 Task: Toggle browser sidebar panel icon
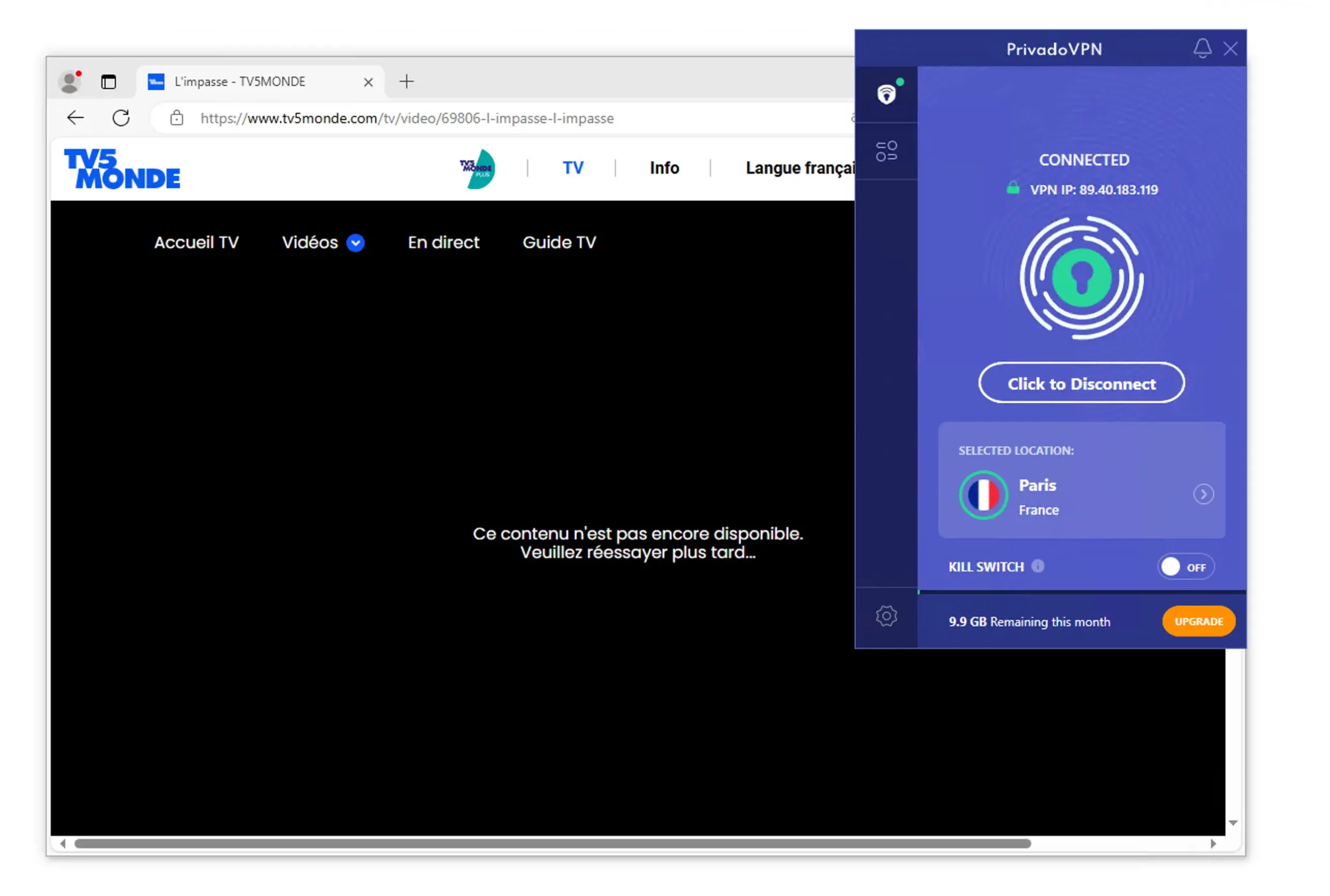[x=108, y=82]
